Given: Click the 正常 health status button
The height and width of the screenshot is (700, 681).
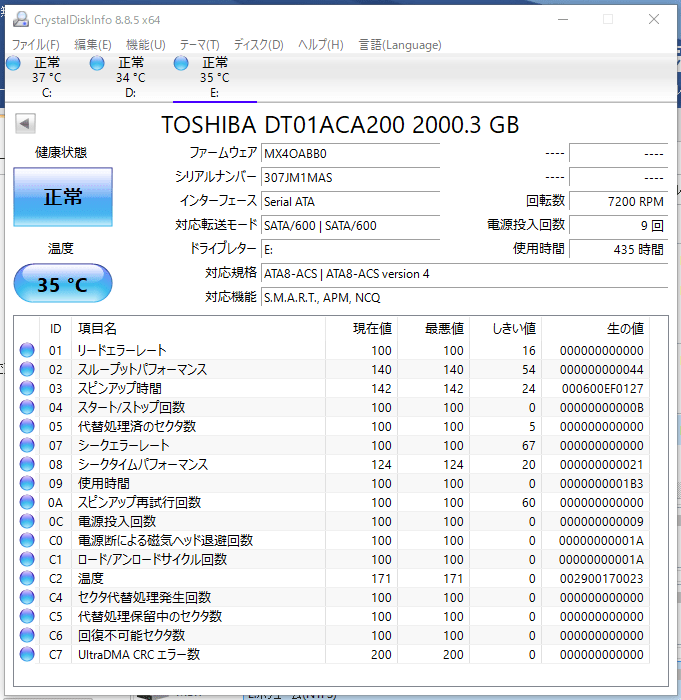Looking at the screenshot, I should tap(63, 197).
